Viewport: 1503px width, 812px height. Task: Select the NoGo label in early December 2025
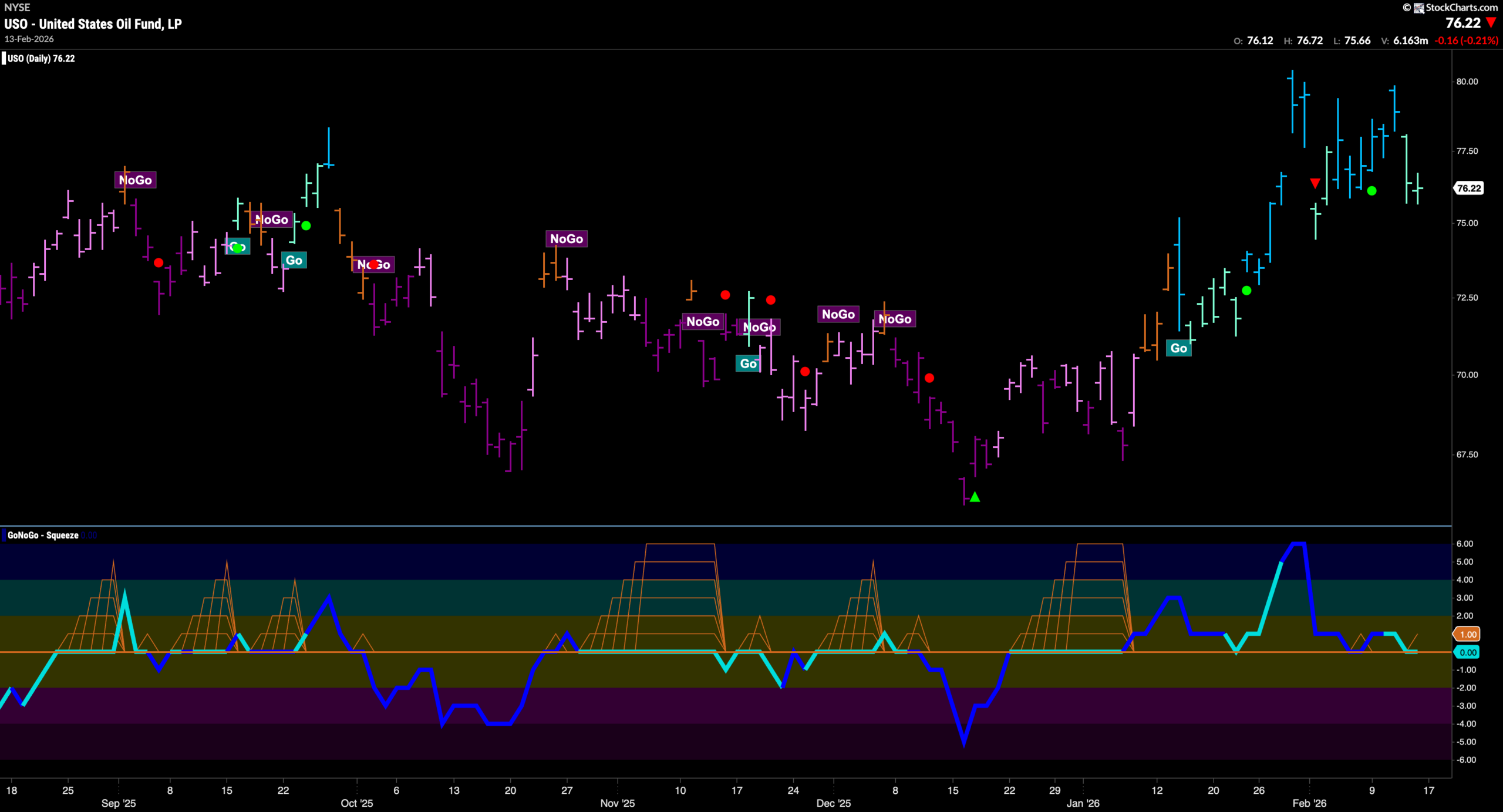coord(838,314)
